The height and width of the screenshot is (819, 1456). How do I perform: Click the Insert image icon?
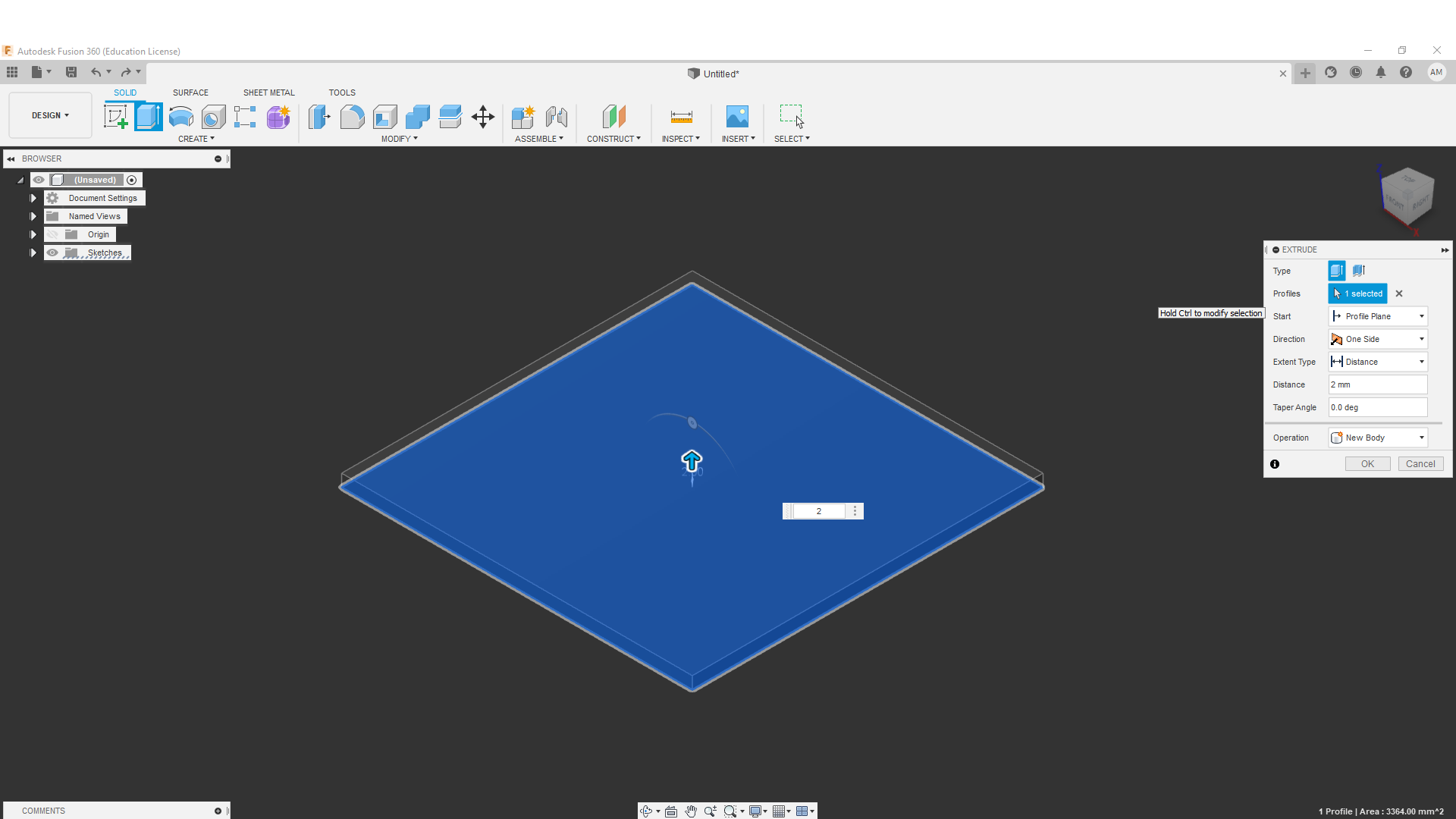(736, 117)
